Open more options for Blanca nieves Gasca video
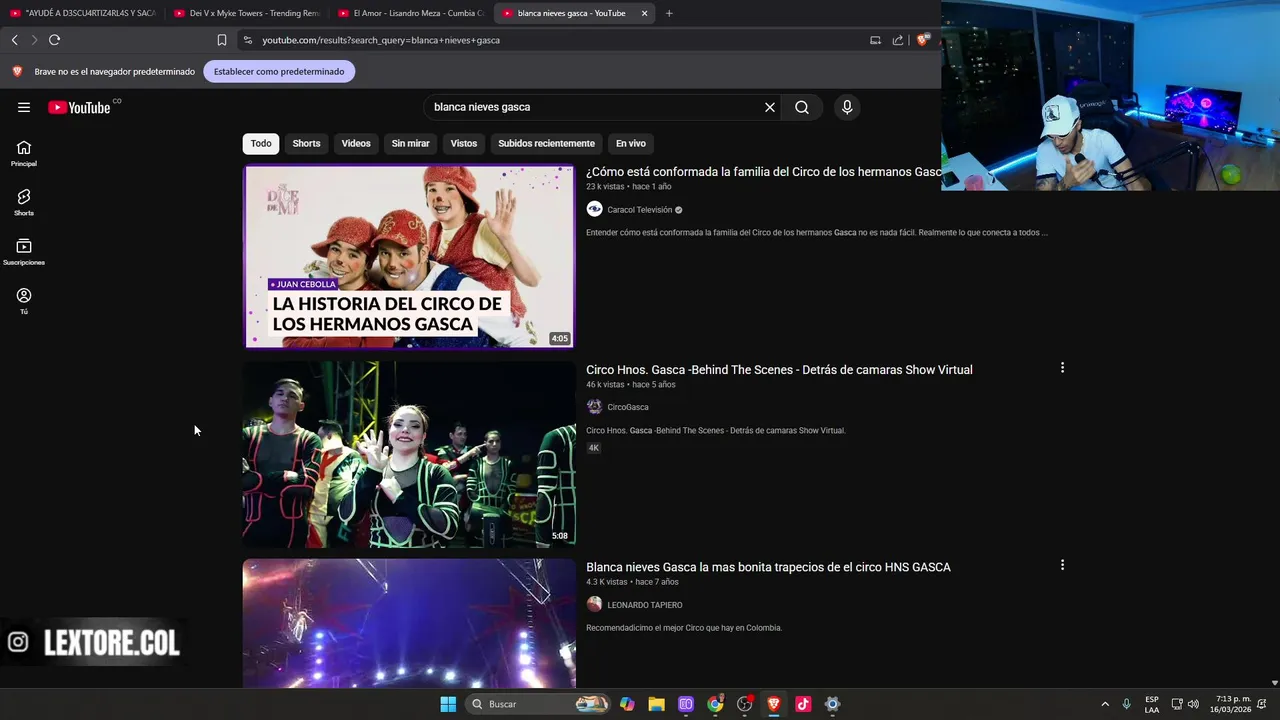Image resolution: width=1280 pixels, height=720 pixels. pyautogui.click(x=1062, y=565)
